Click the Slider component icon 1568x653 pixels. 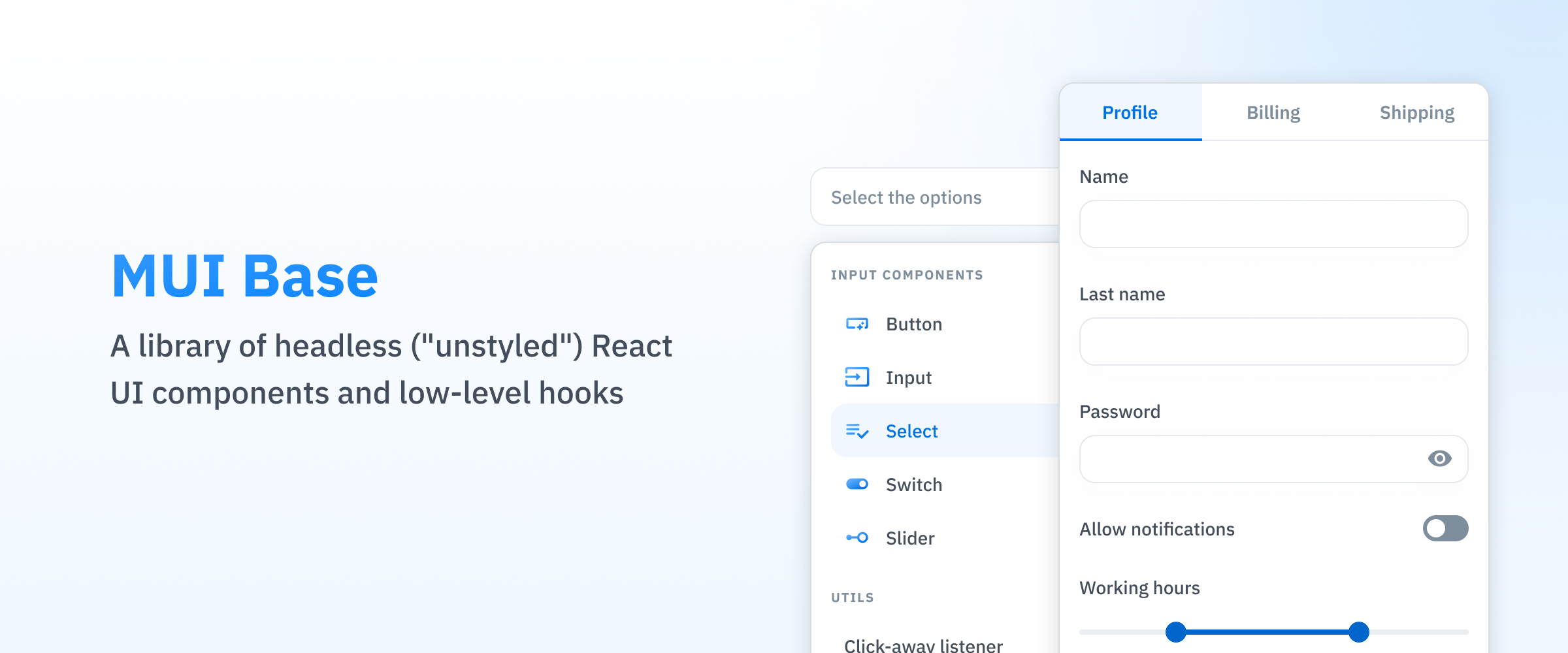857,538
